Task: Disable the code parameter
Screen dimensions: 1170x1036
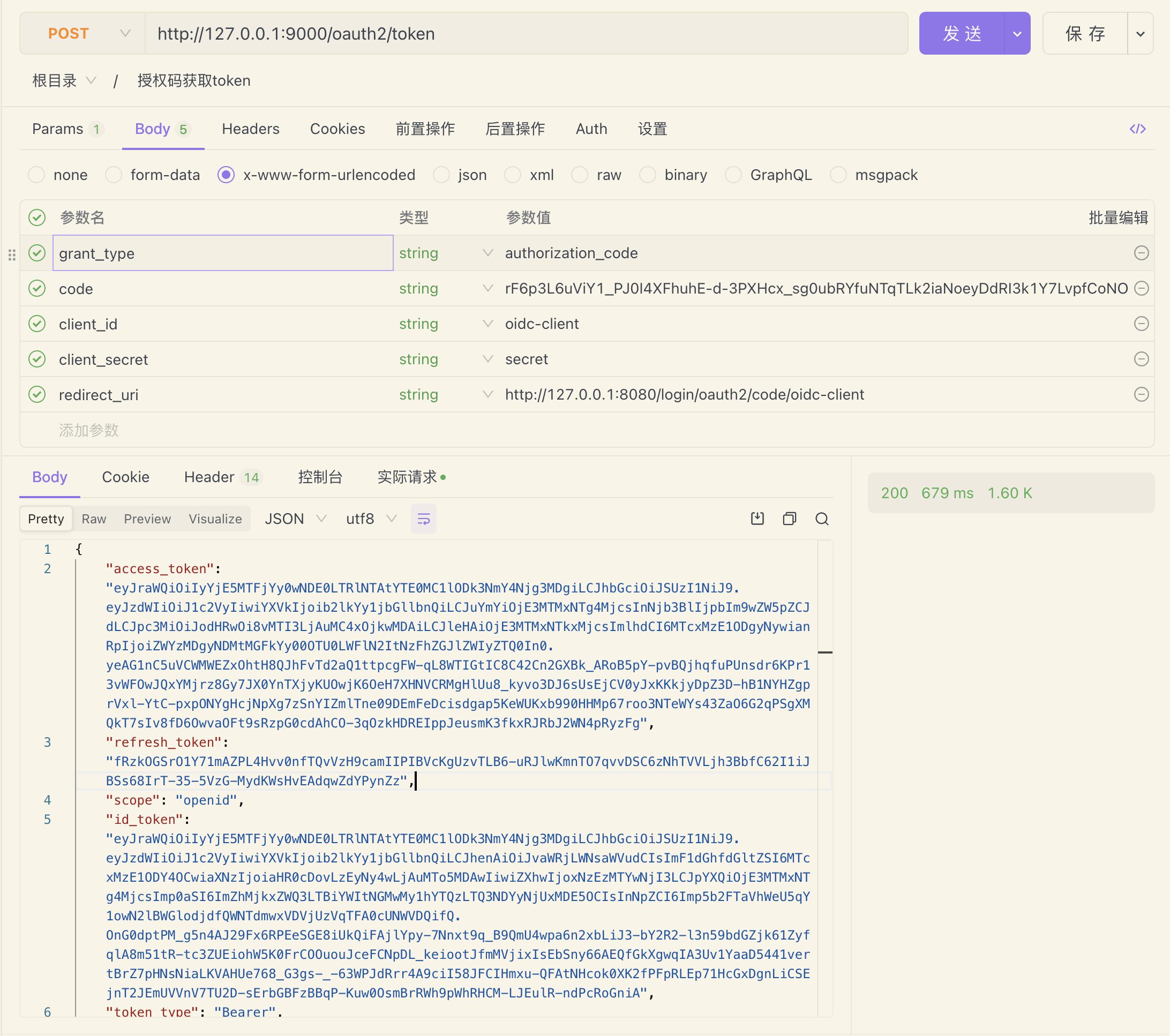Action: 37,289
